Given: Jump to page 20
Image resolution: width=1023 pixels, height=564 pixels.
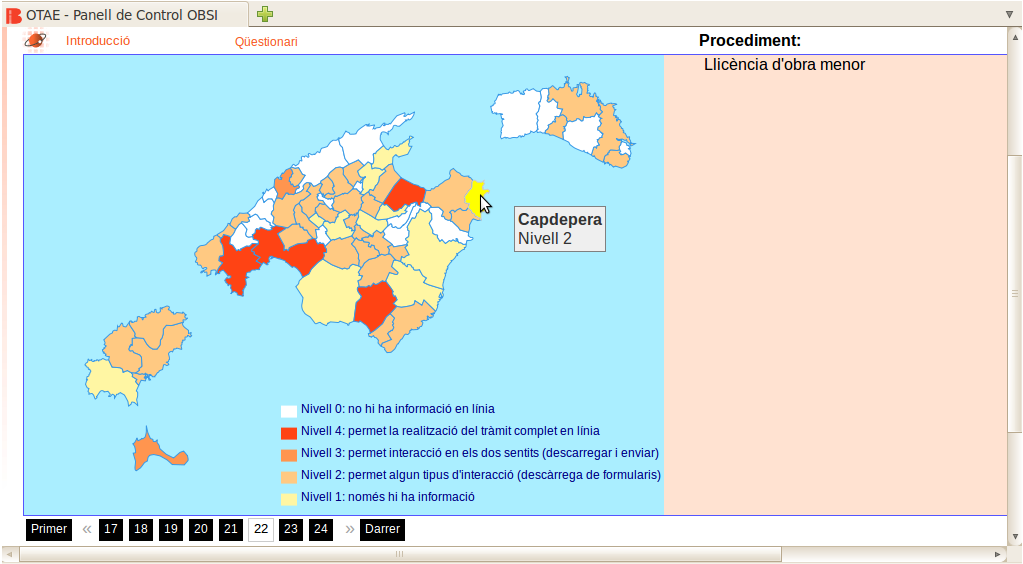Looking at the screenshot, I should [x=201, y=529].
